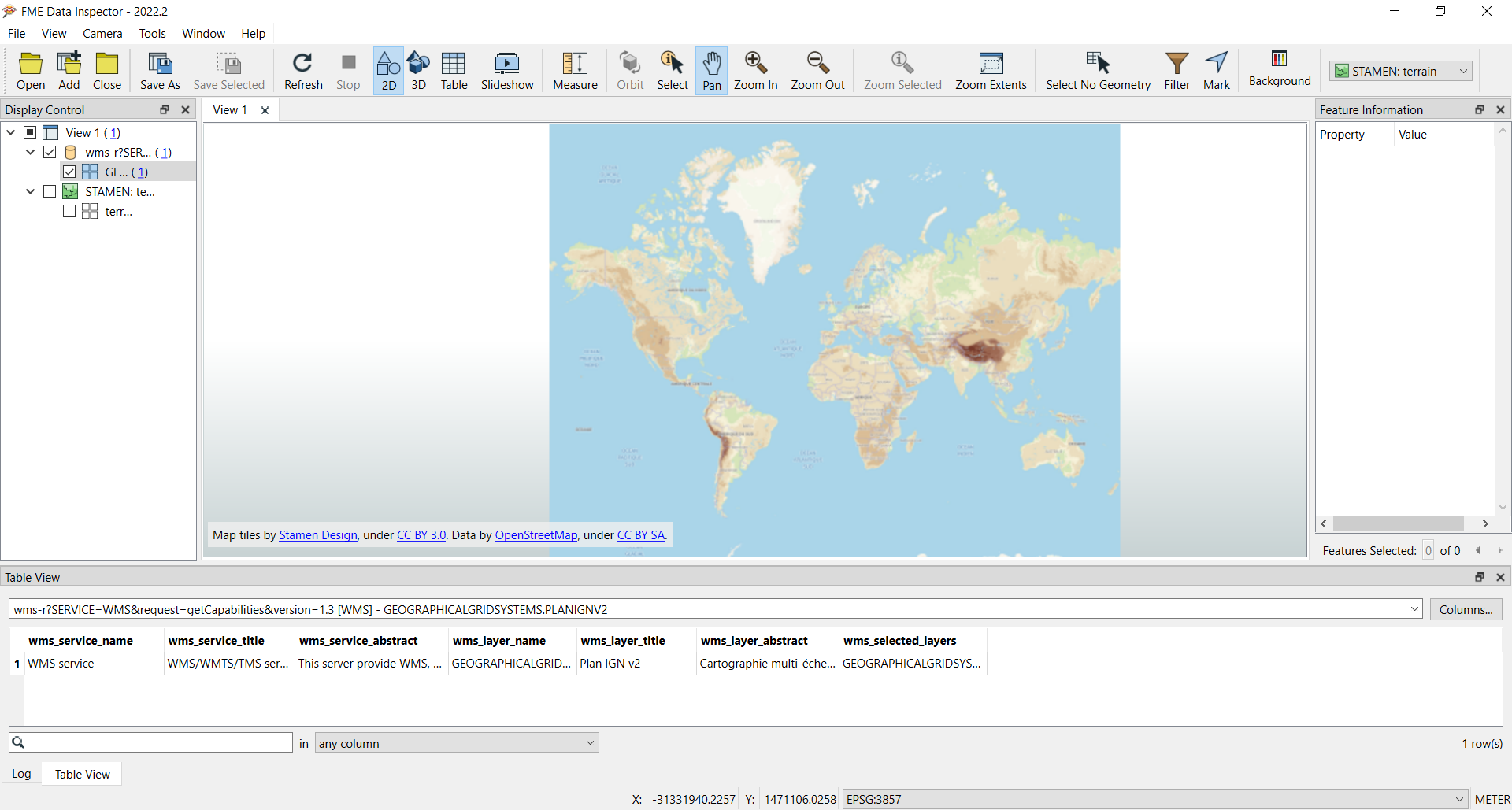The height and width of the screenshot is (810, 1512).
Task: Check the terr... sublayer
Action: (69, 211)
